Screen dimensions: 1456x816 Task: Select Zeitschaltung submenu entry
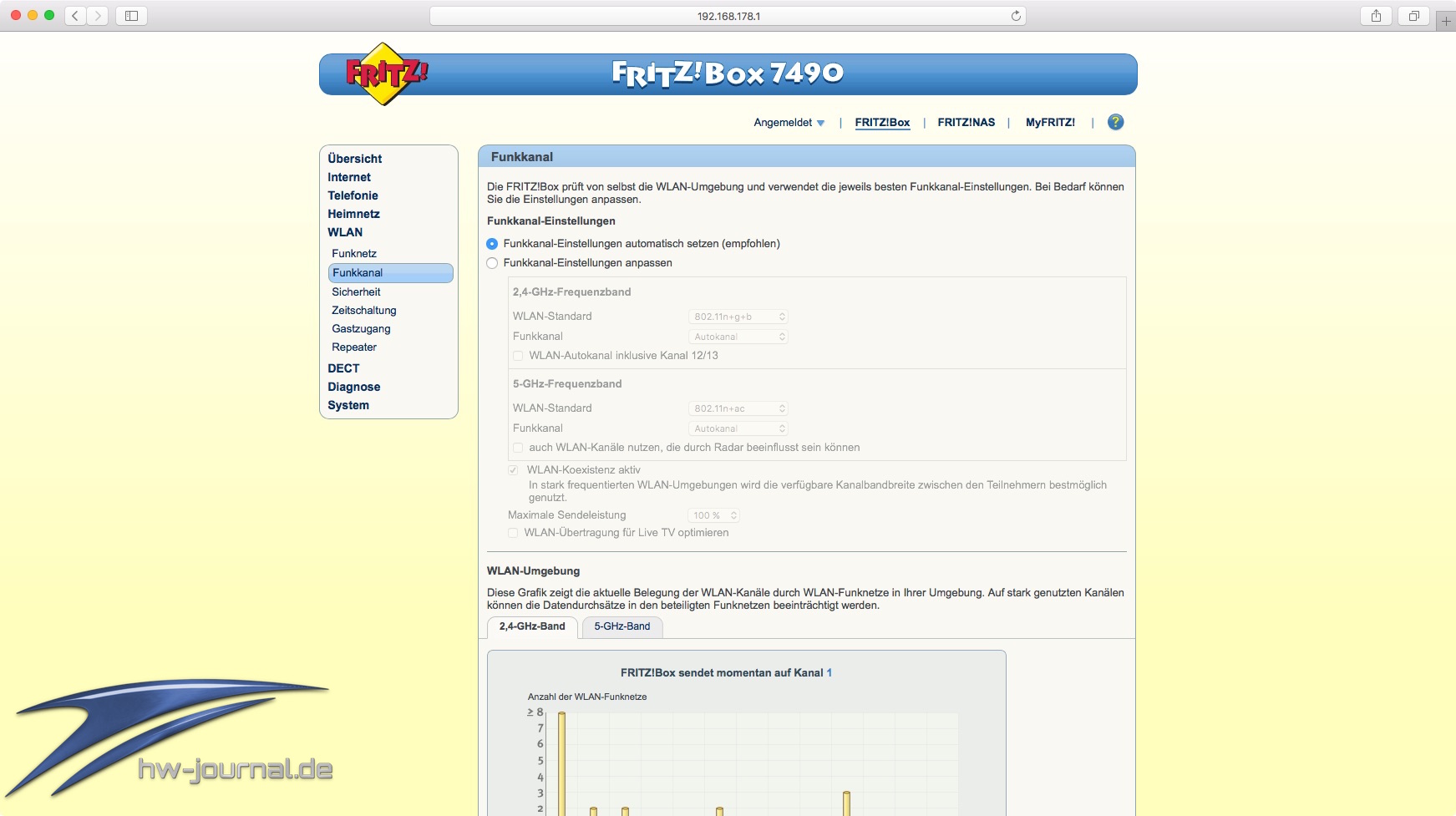(x=364, y=310)
